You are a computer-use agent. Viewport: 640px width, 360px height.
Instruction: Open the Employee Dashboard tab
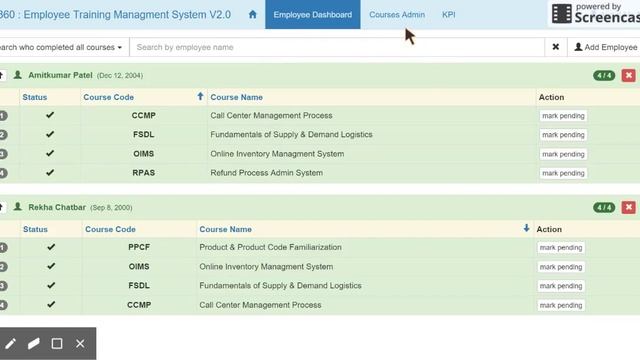point(313,14)
